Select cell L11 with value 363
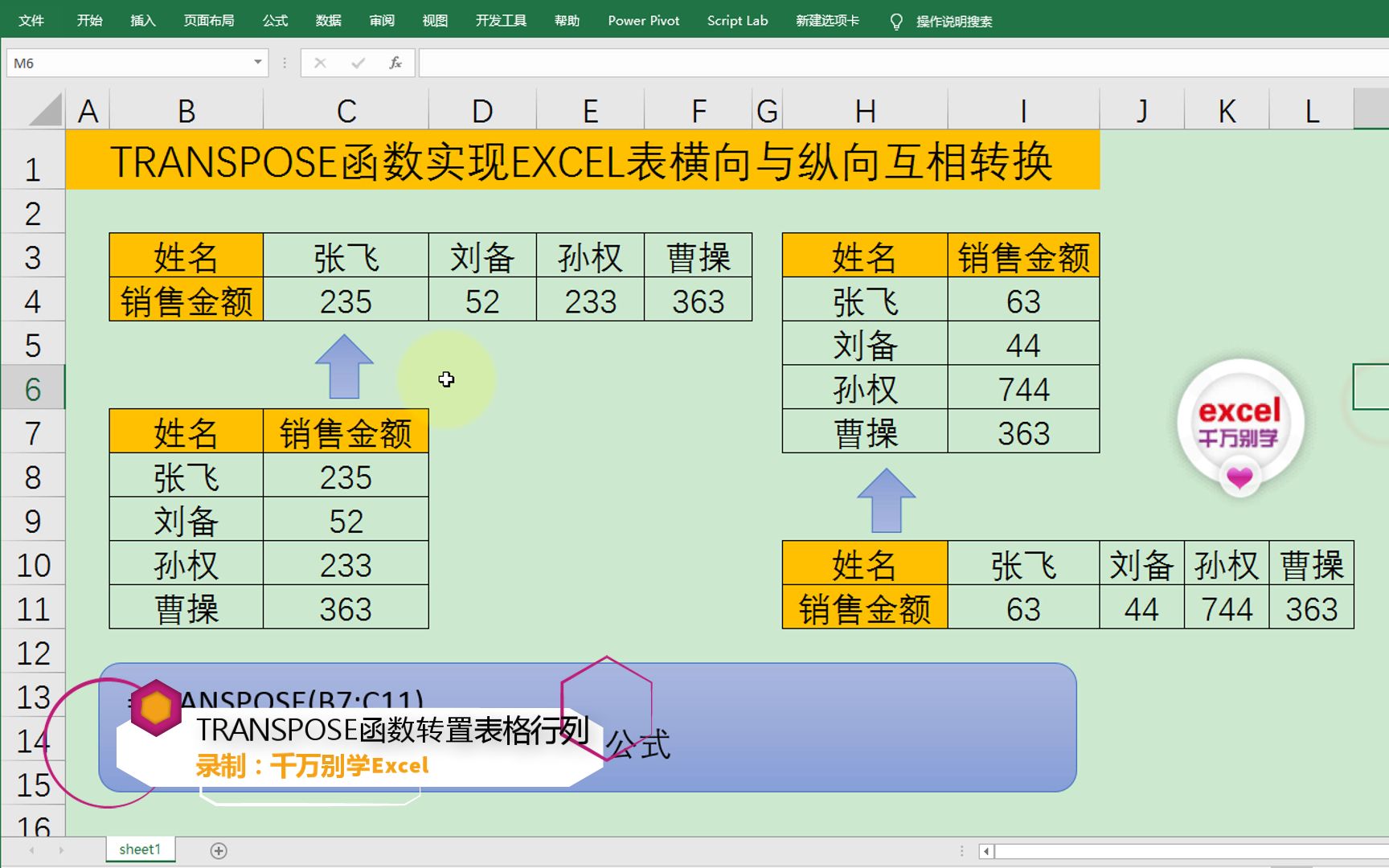The image size is (1389, 868). (x=1312, y=608)
